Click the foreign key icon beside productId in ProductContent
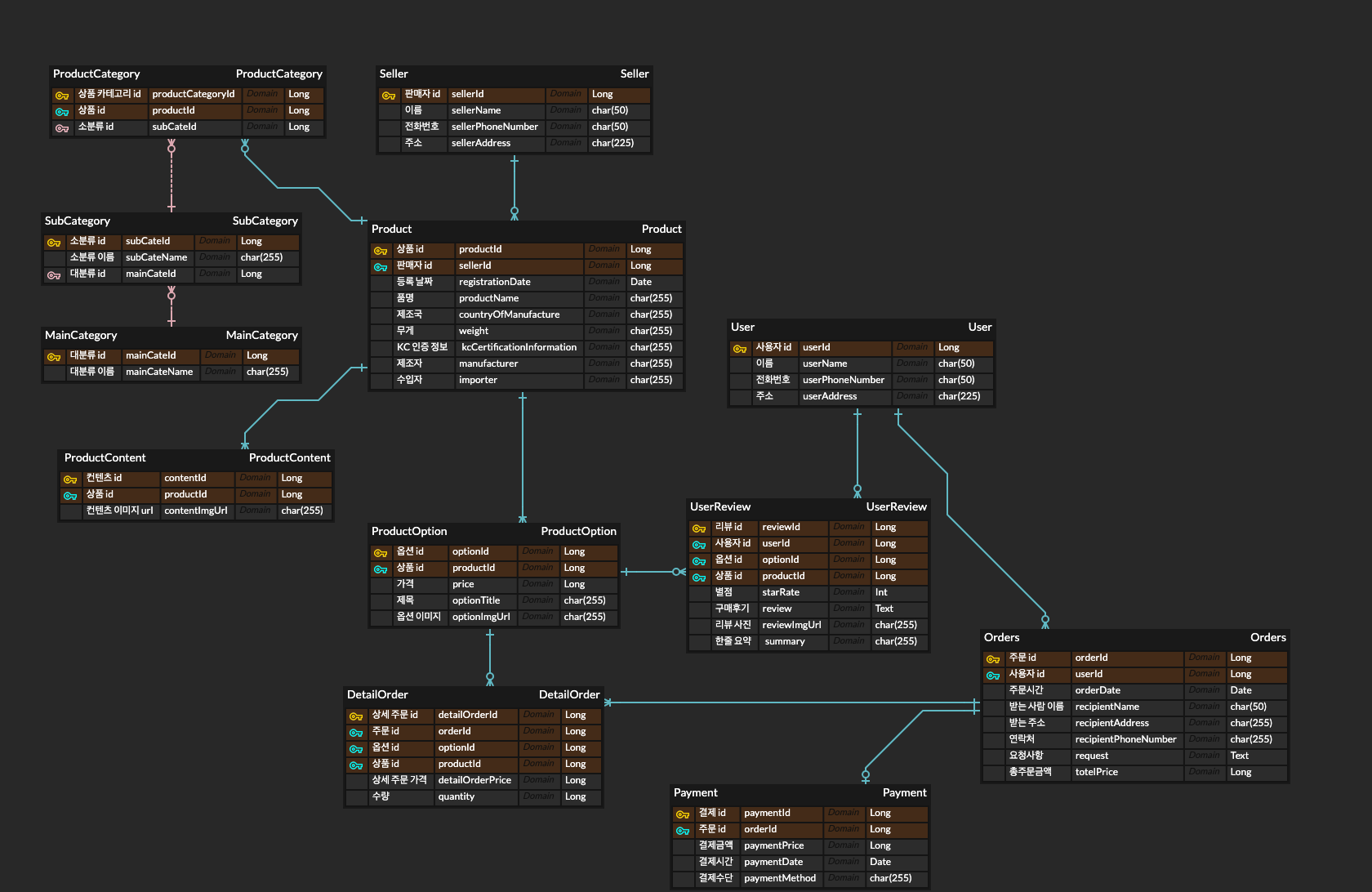The height and width of the screenshot is (892, 1372). (70, 496)
